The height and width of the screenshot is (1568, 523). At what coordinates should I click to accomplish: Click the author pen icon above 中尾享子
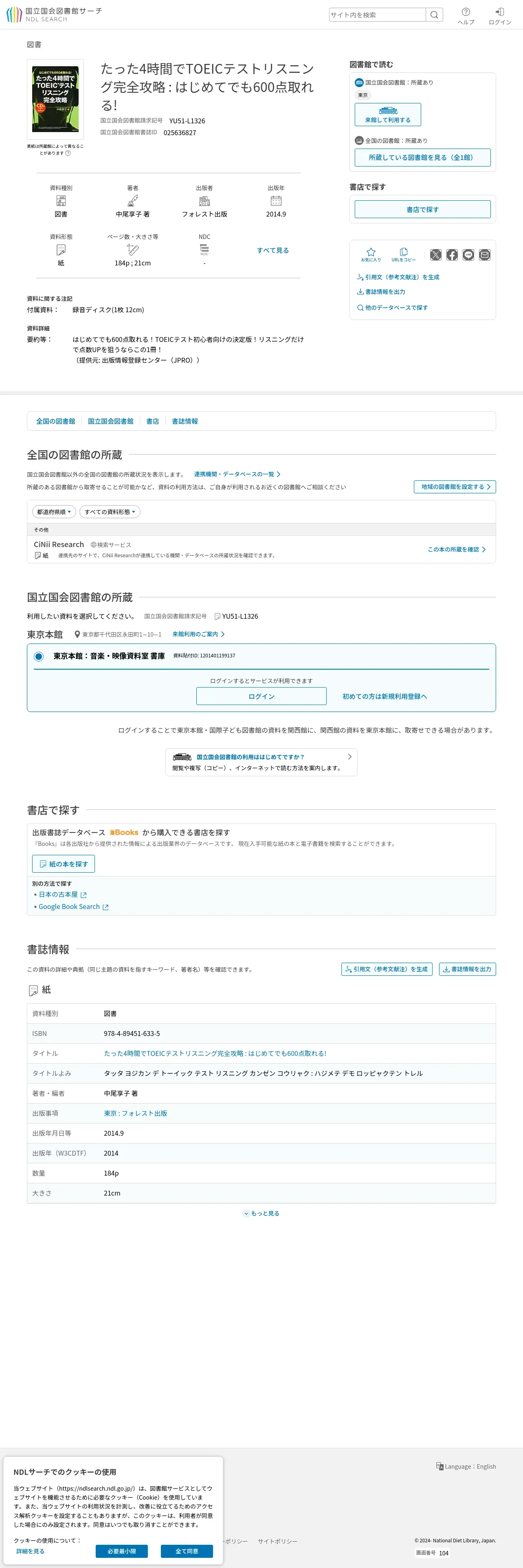coord(133,201)
